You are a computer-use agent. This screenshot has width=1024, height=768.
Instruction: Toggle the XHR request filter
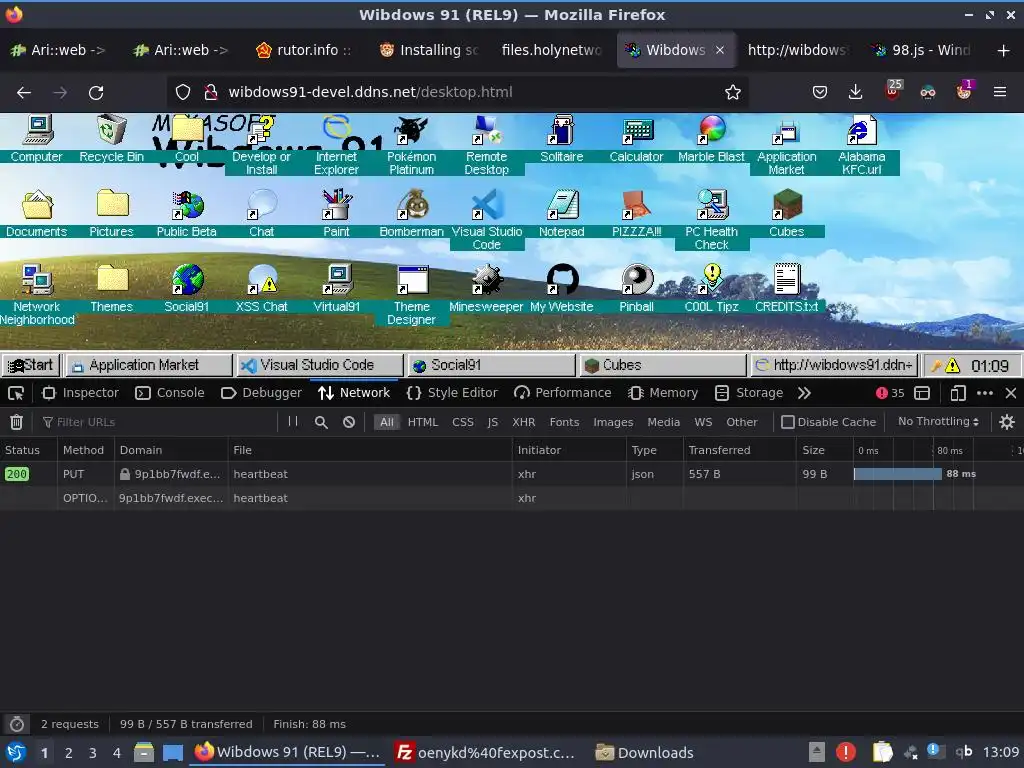click(x=523, y=423)
